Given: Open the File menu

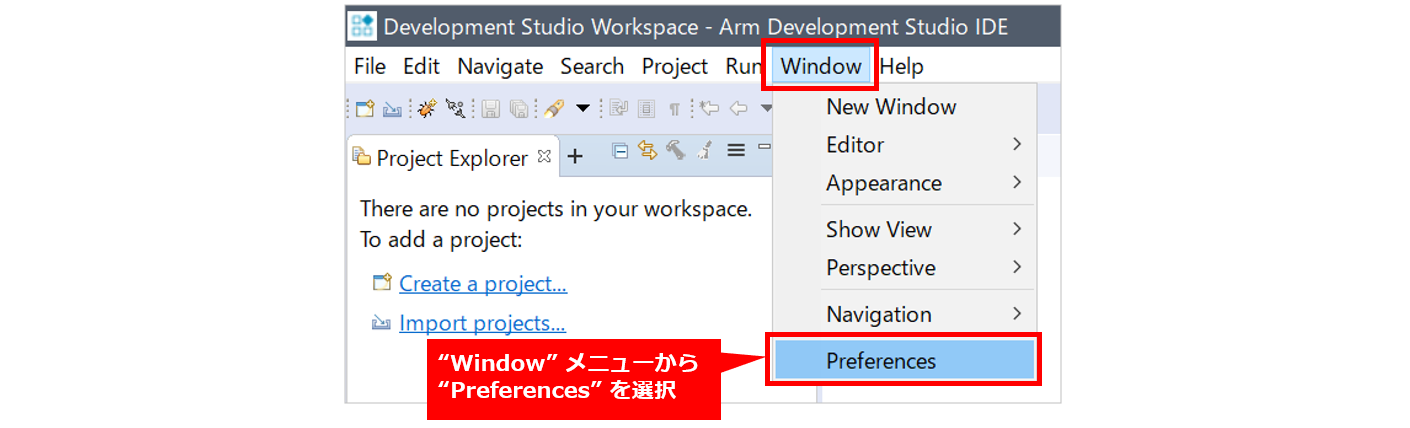Looking at the screenshot, I should coord(370,67).
